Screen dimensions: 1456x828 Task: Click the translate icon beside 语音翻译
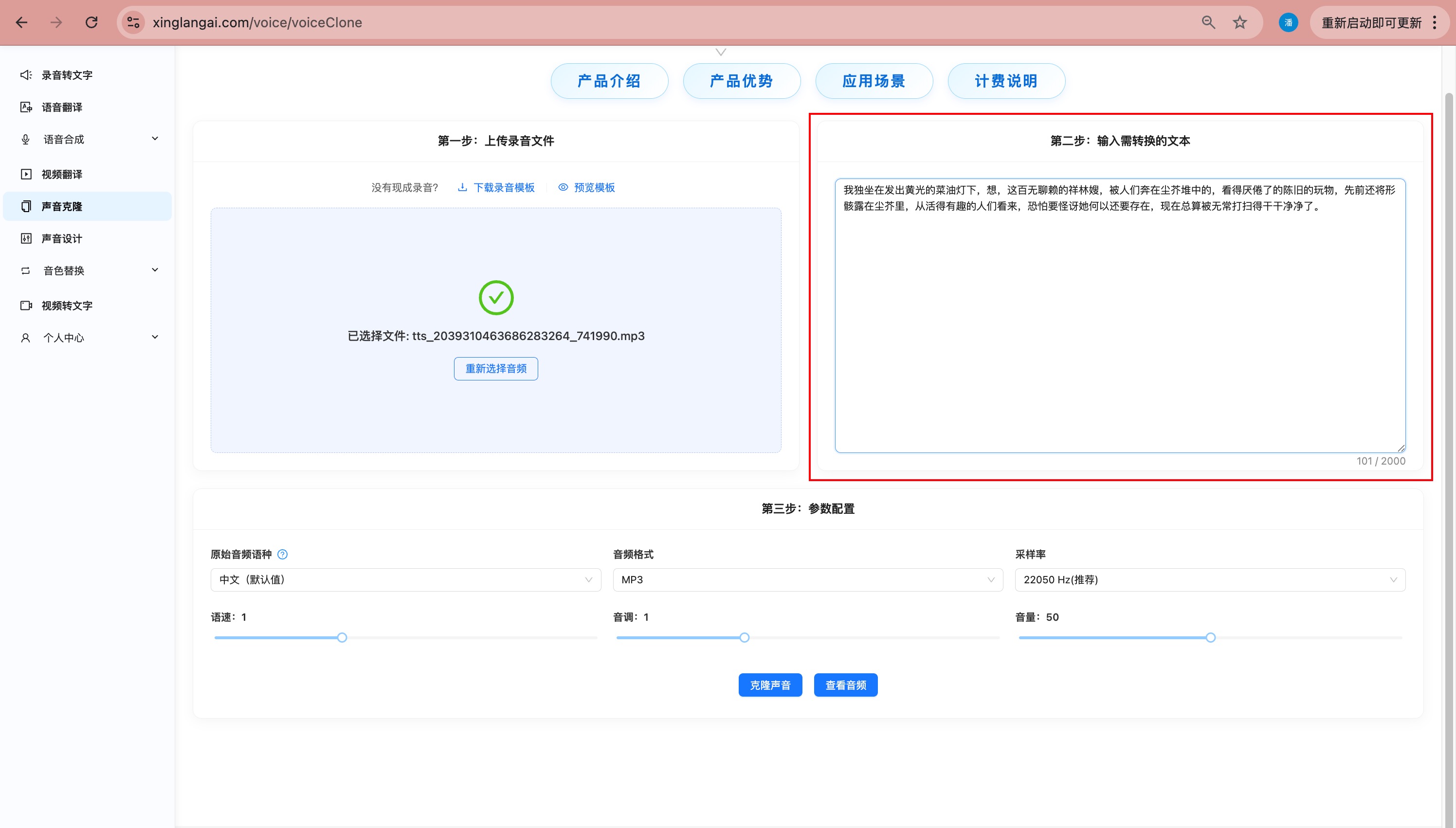[x=26, y=107]
